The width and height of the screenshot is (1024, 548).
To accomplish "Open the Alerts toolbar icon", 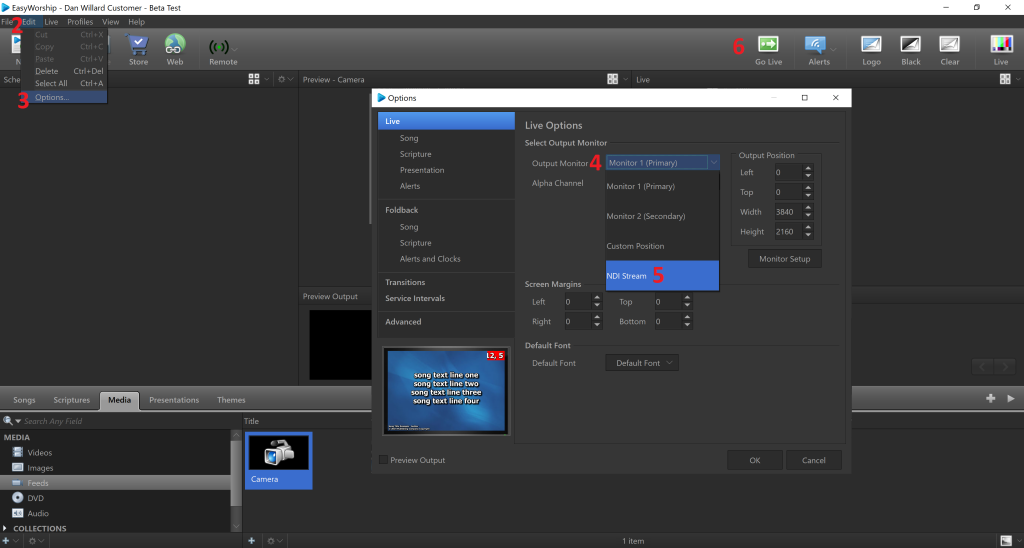I will (815, 44).
